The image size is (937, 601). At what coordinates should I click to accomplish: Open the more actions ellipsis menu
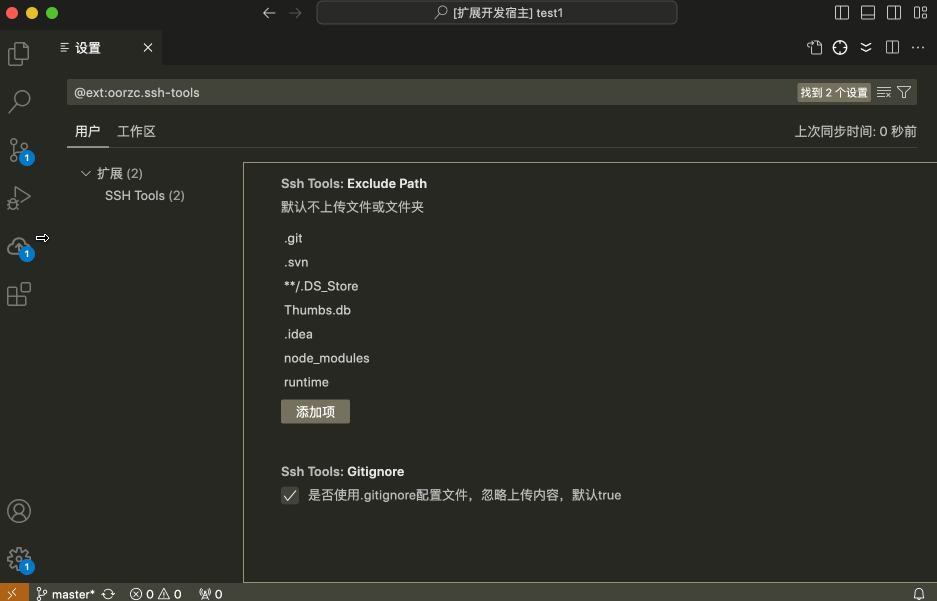coord(918,47)
